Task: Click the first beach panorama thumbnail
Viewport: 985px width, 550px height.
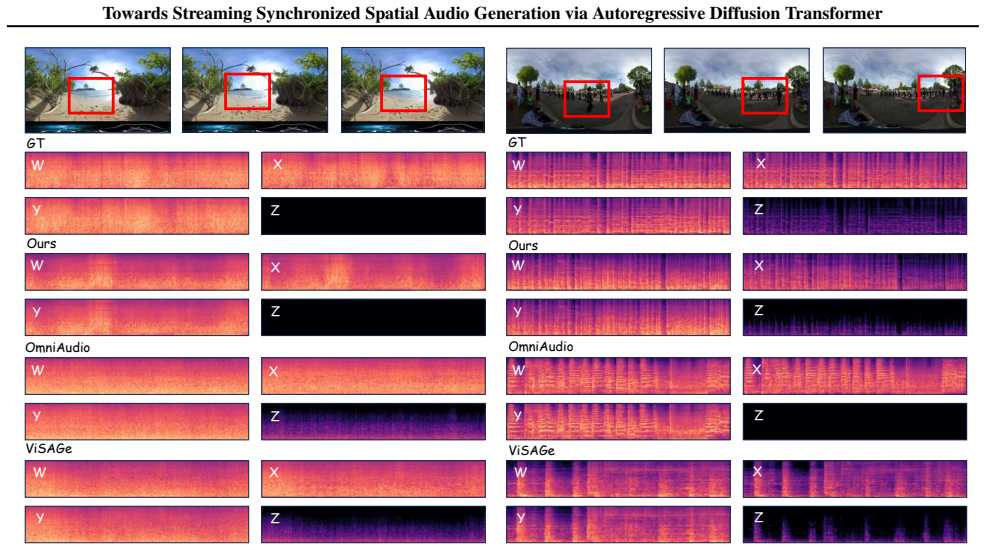Action: point(98,90)
